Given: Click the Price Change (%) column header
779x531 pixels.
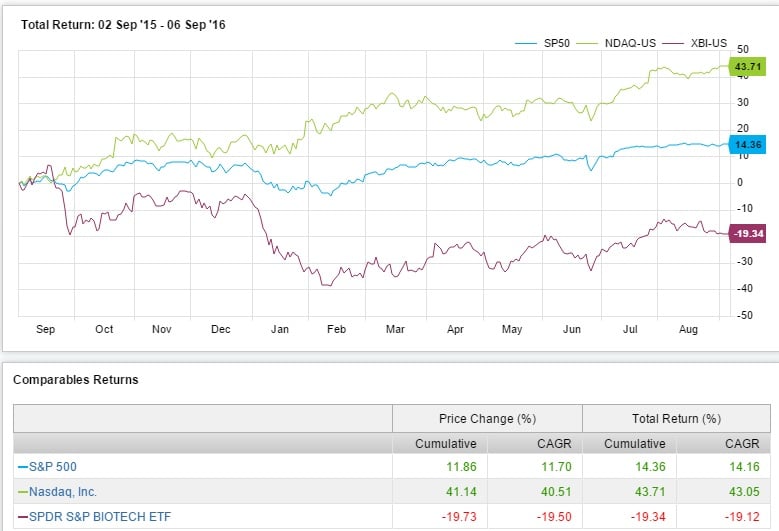Looking at the screenshot, I should (487, 418).
